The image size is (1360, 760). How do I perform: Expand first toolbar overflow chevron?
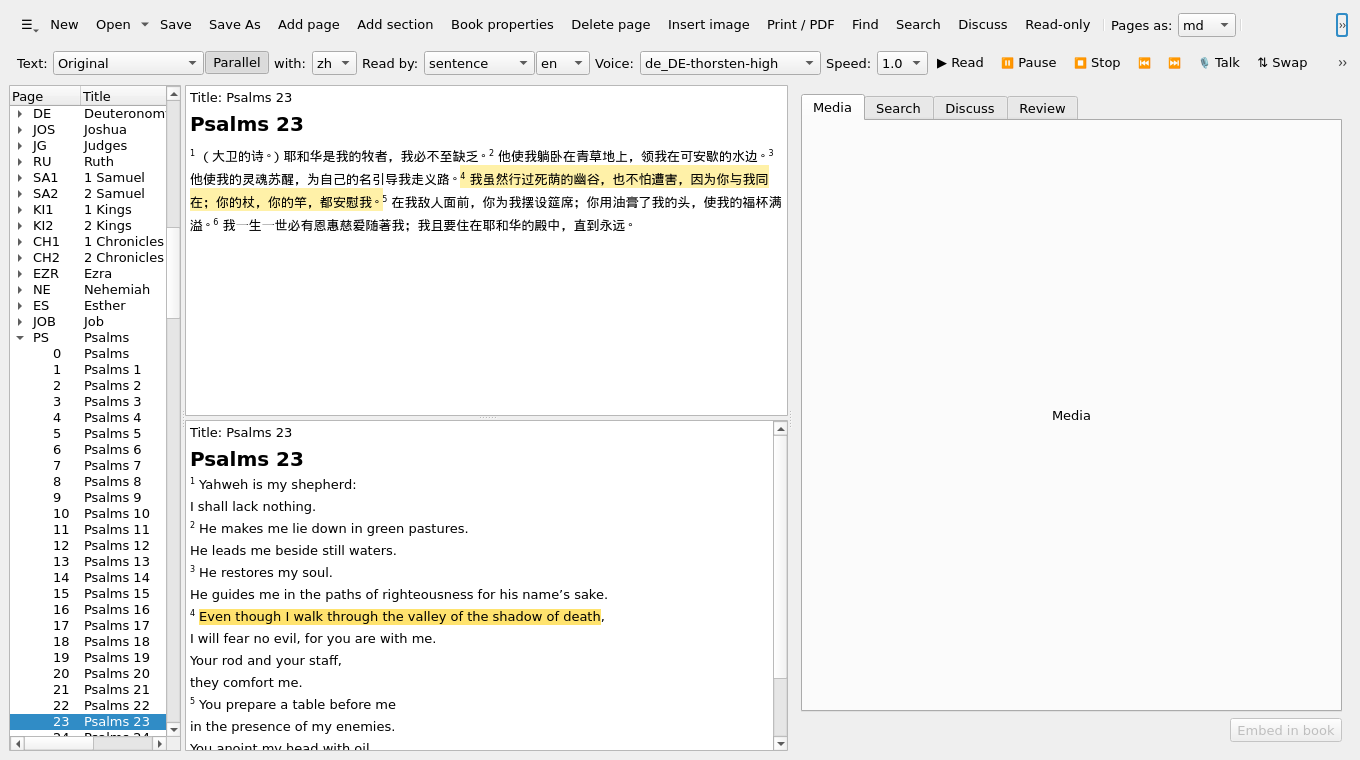[x=1342, y=25]
